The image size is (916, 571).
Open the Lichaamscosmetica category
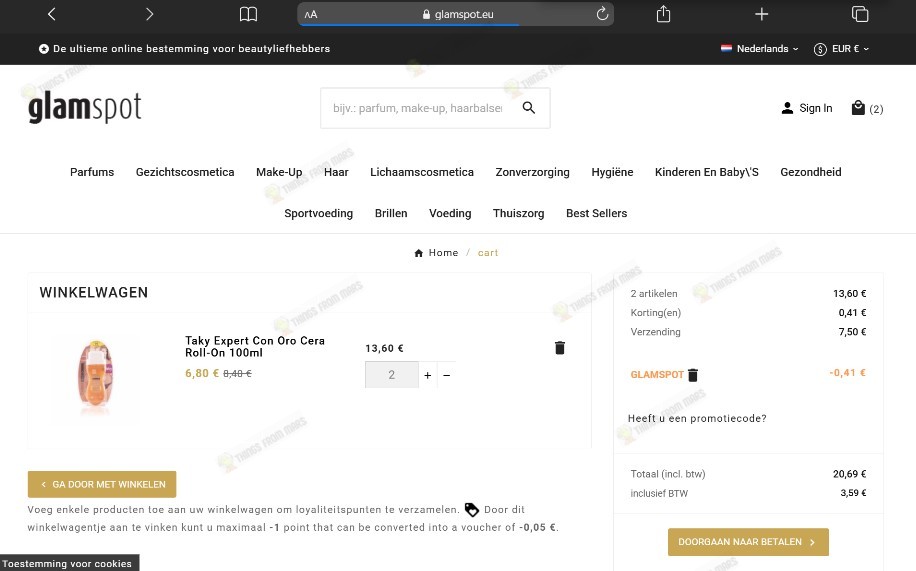click(422, 172)
